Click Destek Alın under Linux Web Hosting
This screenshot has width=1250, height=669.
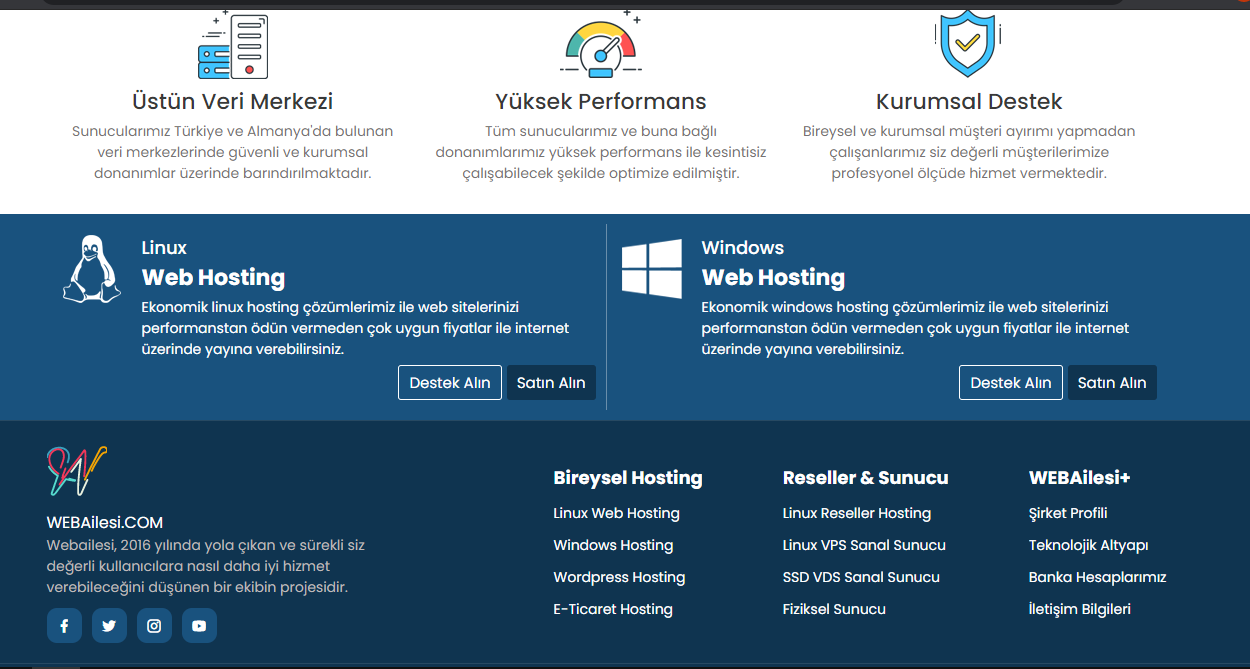[x=450, y=383]
